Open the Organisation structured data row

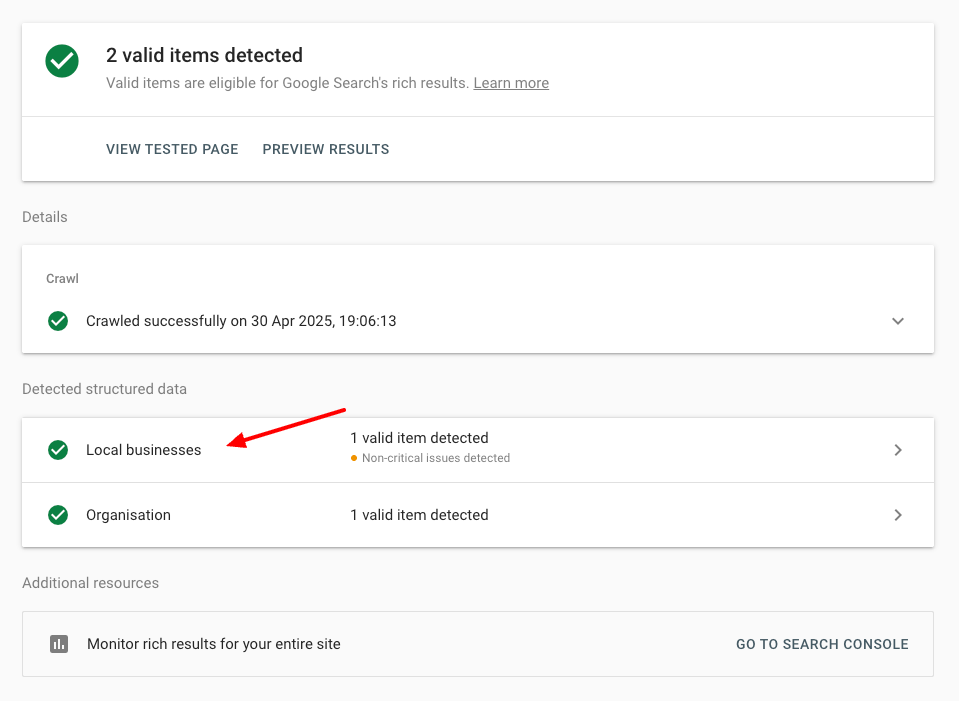(478, 515)
